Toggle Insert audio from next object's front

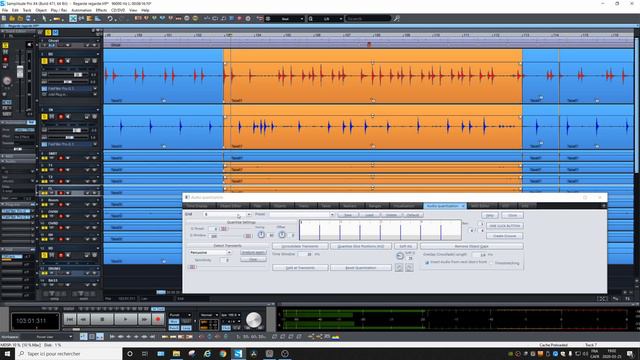(x=427, y=262)
